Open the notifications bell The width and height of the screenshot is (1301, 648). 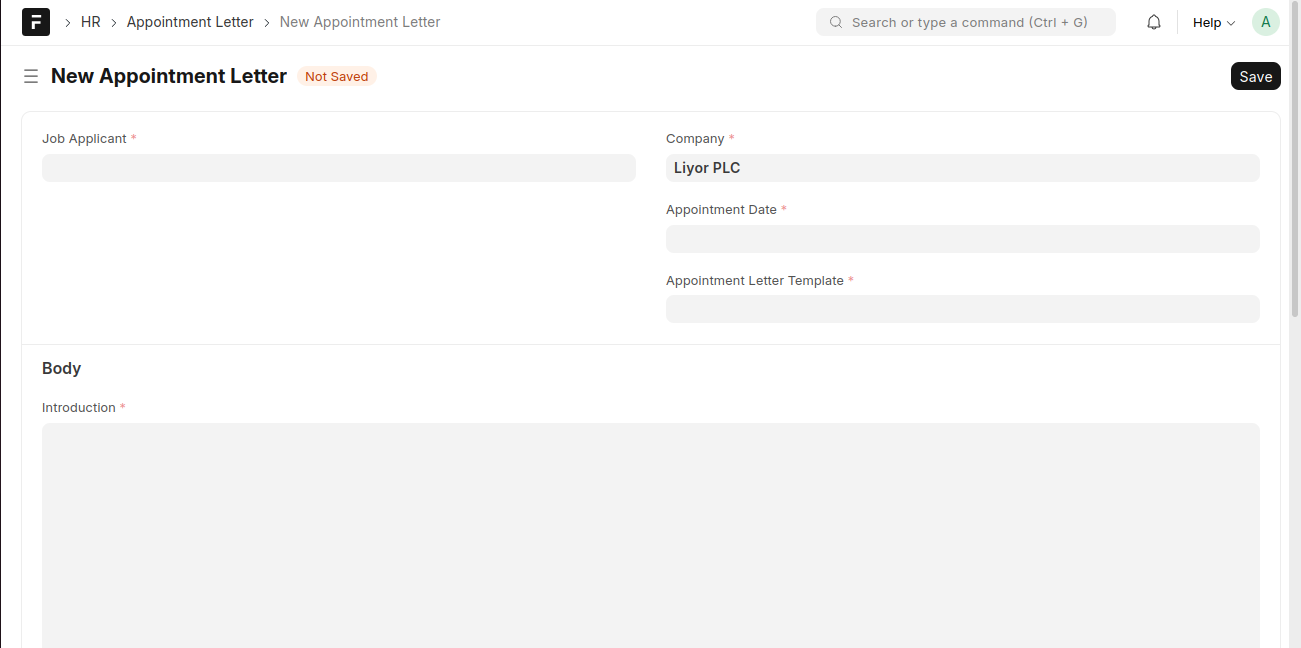pos(1153,22)
